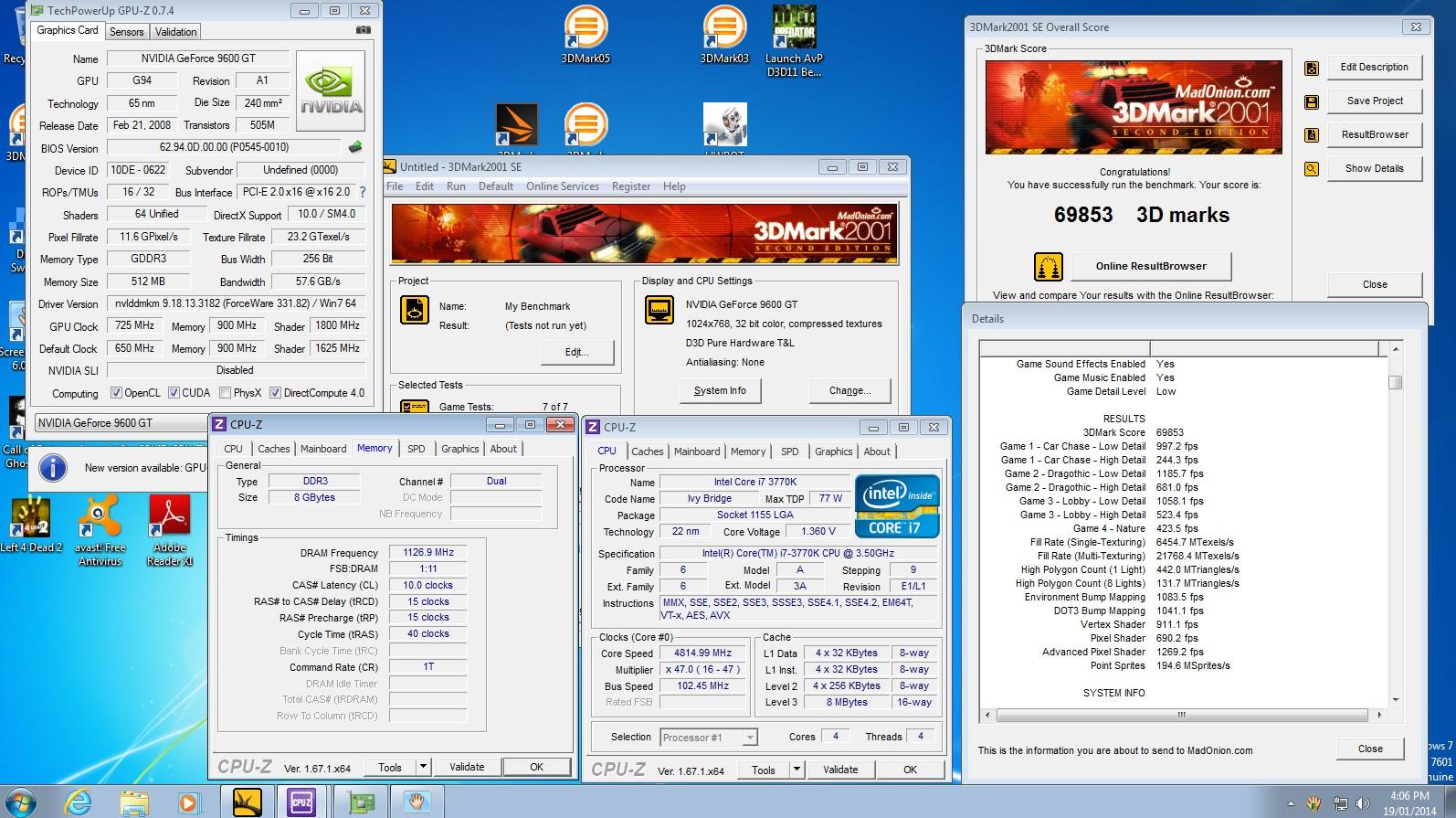The image size is (1456, 818).
Task: Open Windows Media Player from taskbar
Action: coord(188,802)
